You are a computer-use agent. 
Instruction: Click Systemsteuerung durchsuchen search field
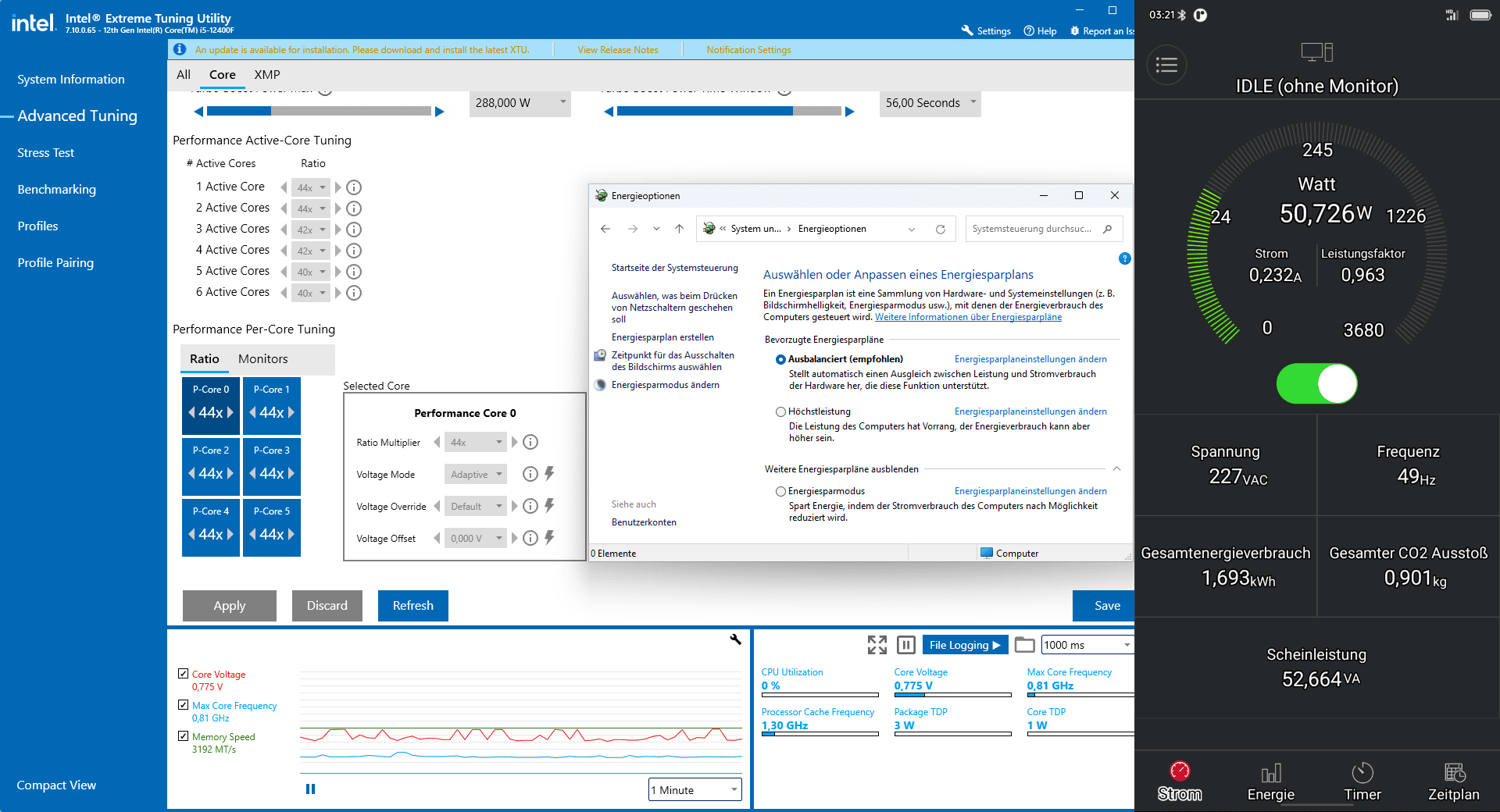[1045, 229]
